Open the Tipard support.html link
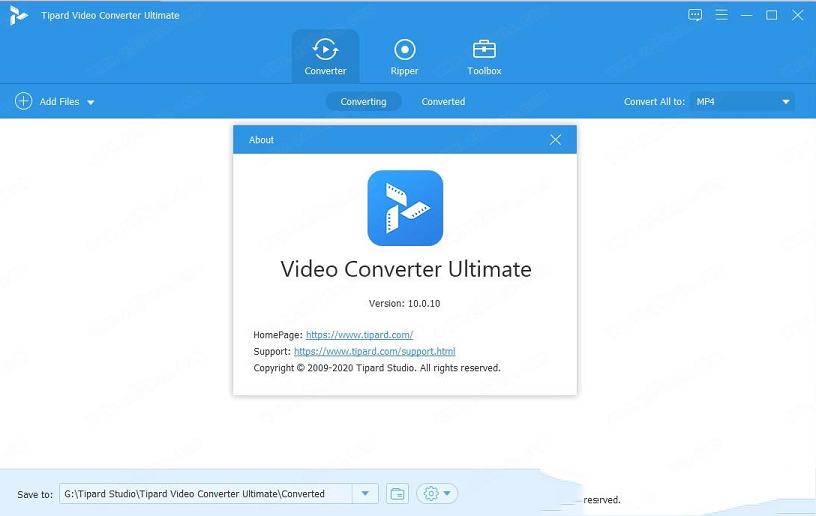Image resolution: width=816 pixels, height=516 pixels. pos(374,351)
